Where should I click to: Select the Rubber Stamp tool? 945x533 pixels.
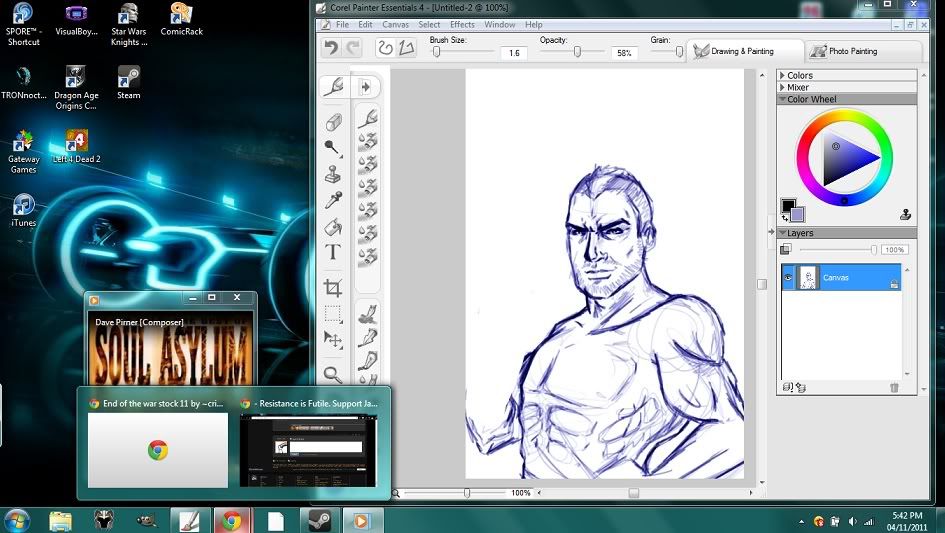333,174
